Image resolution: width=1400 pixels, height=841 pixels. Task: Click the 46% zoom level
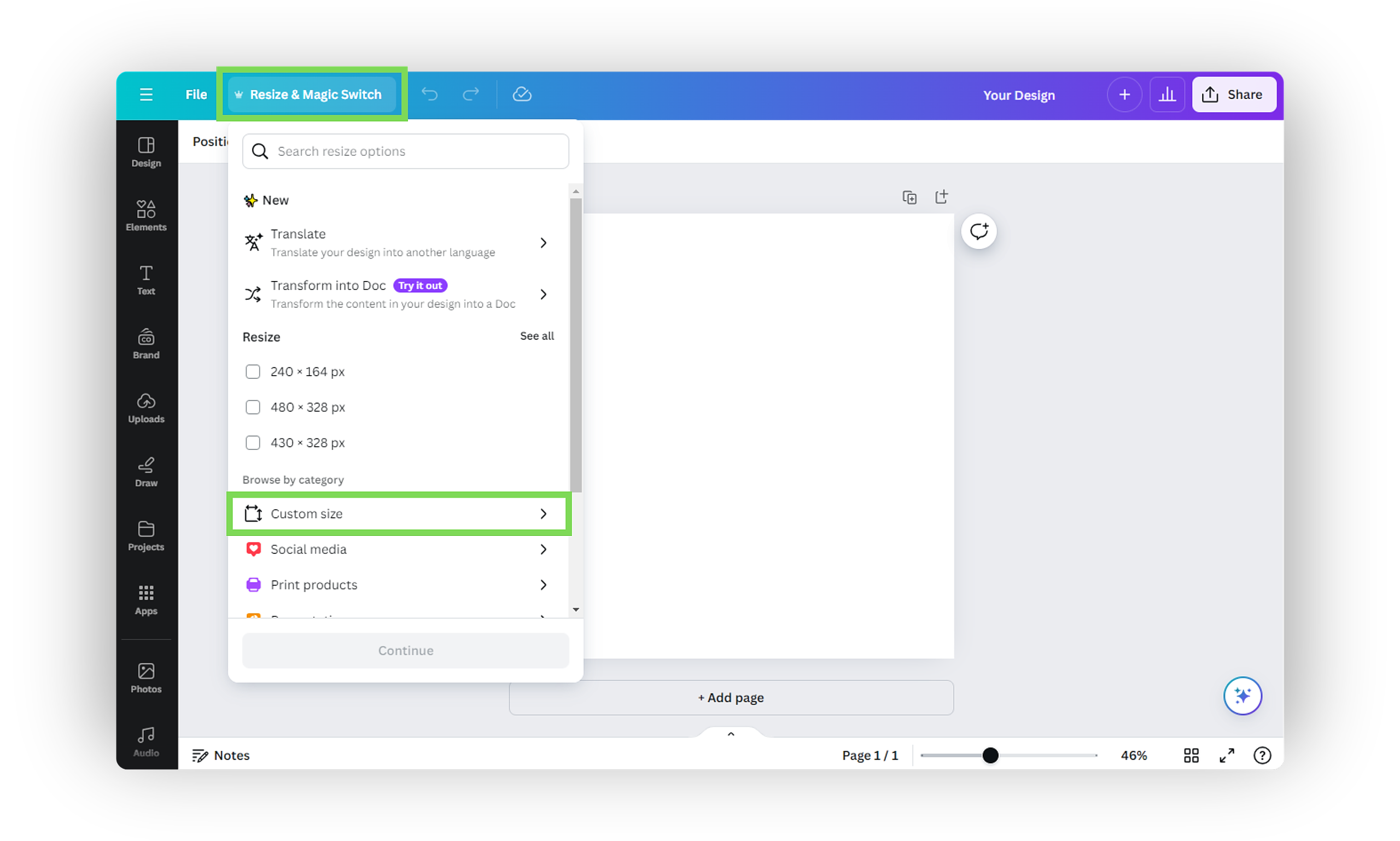pos(1134,756)
